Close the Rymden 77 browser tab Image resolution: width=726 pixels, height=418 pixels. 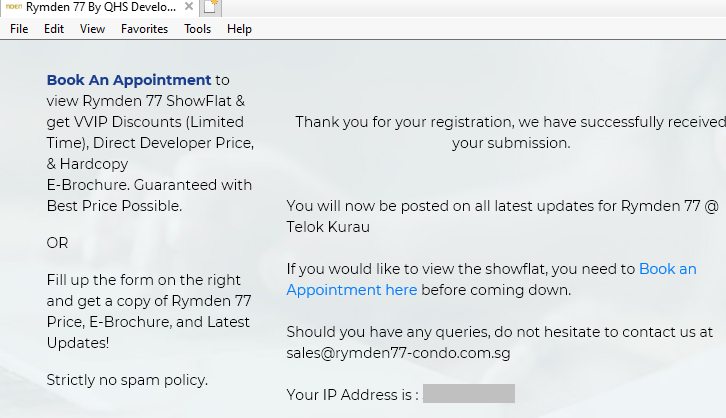pyautogui.click(x=189, y=6)
